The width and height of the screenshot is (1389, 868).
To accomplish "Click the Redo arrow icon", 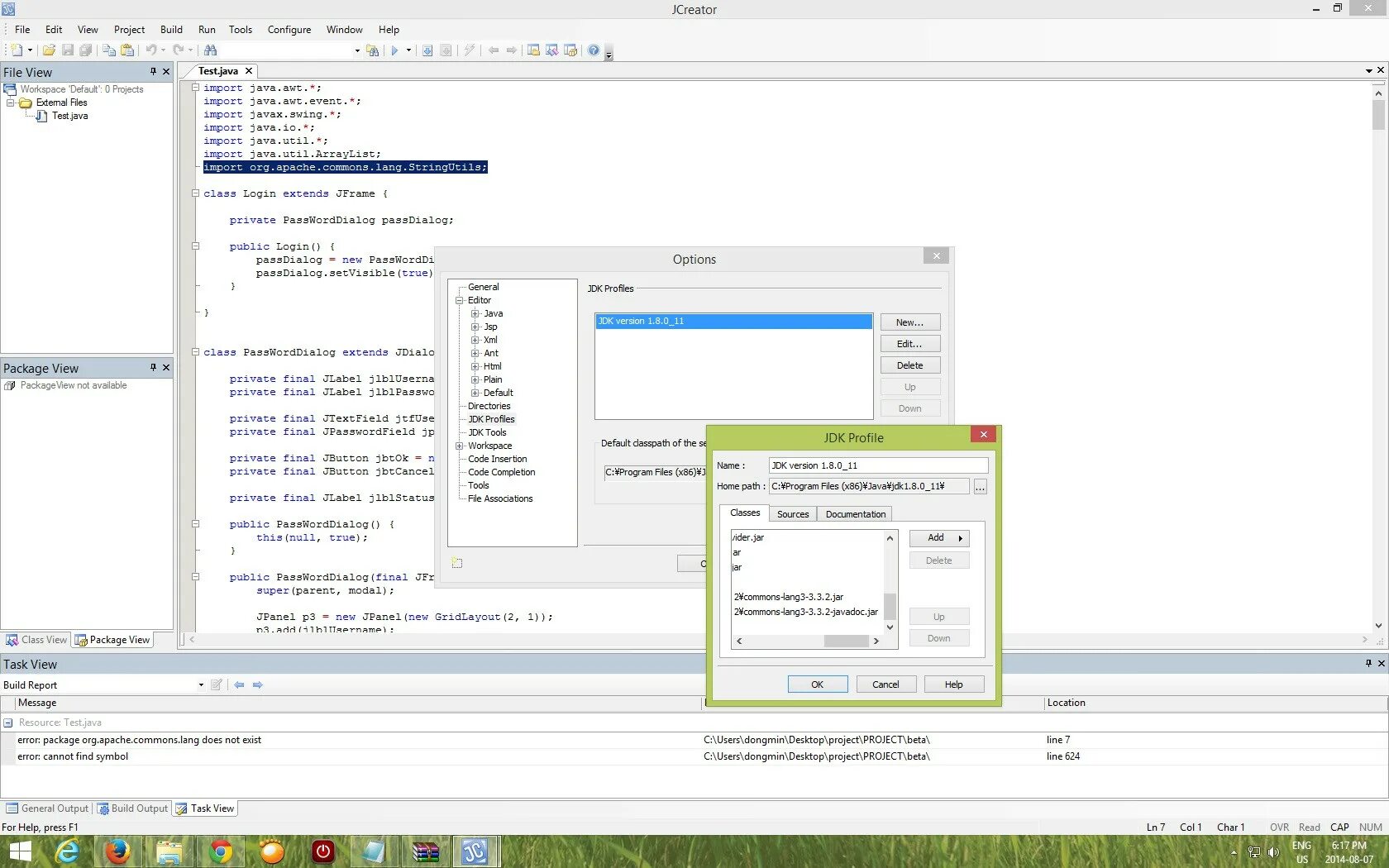I will (178, 50).
